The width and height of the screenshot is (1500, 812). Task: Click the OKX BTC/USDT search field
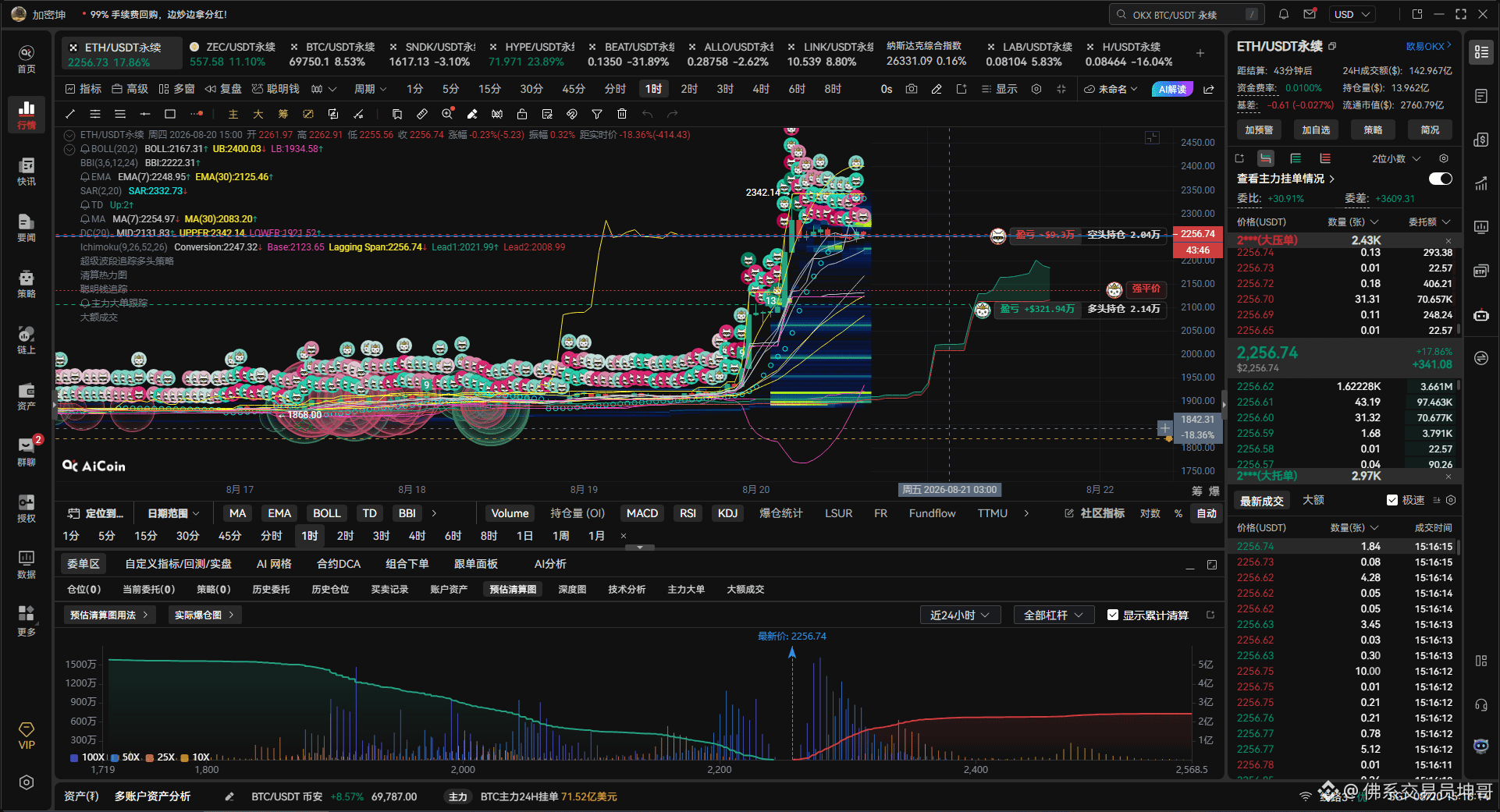pyautogui.click(x=1186, y=14)
